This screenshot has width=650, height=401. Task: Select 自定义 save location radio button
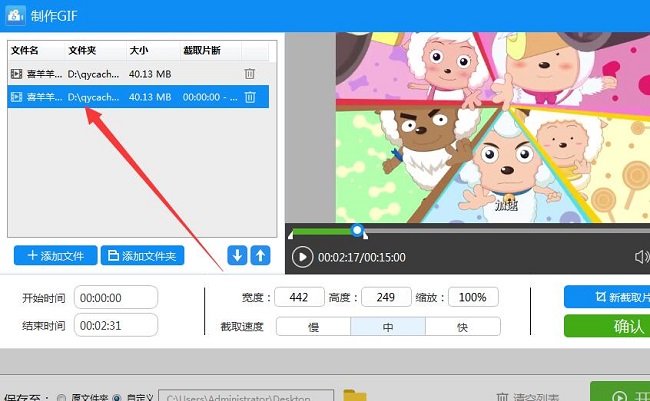(x=116, y=398)
